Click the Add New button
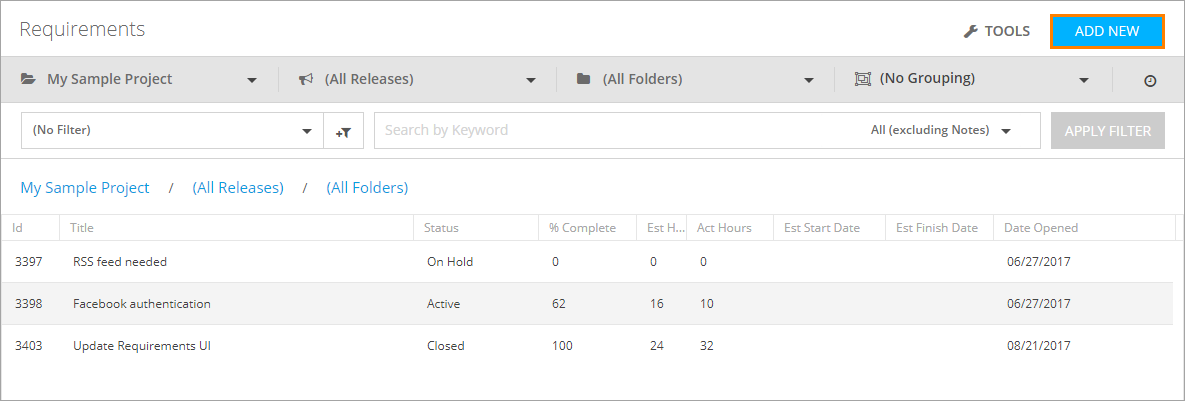 [x=1107, y=31]
